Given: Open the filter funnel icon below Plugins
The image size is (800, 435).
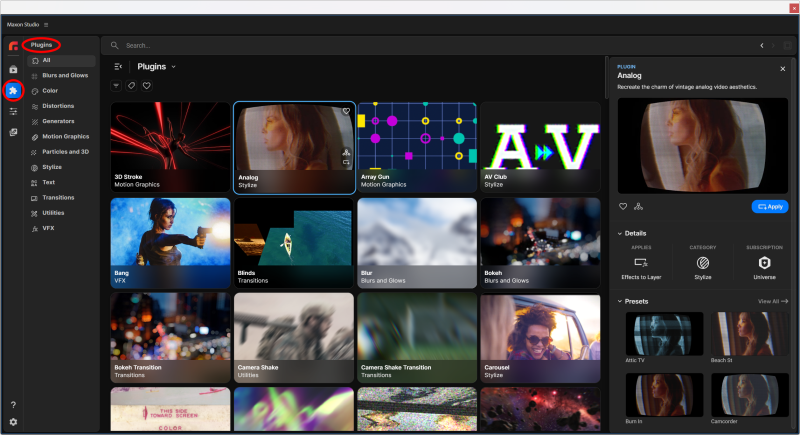Looking at the screenshot, I should (116, 86).
